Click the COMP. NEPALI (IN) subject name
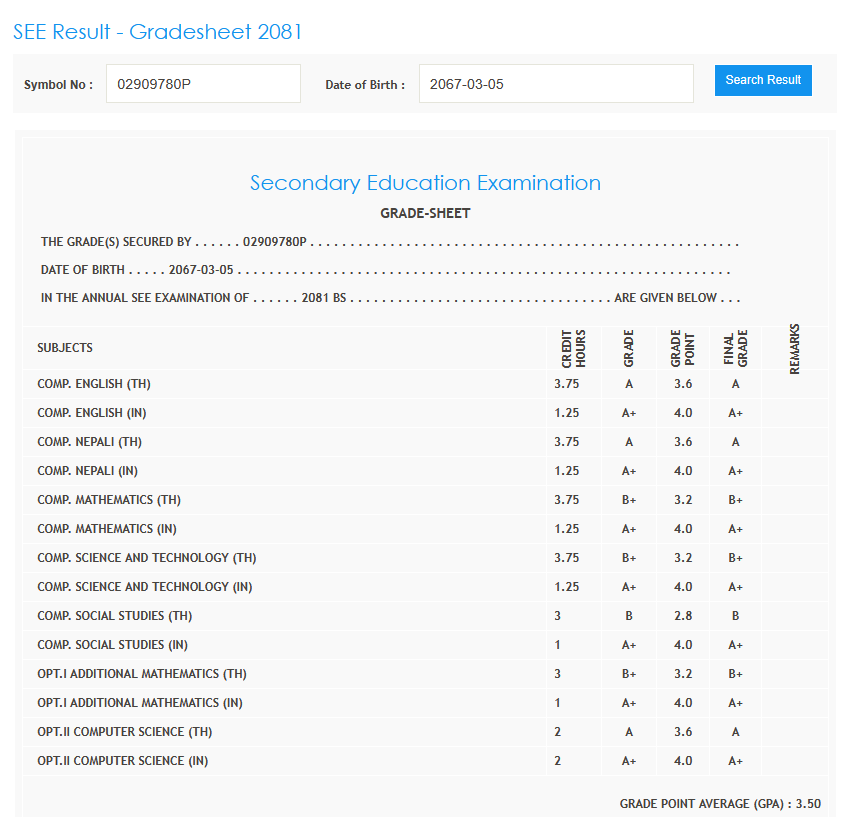853x817 pixels. pyautogui.click(x=93, y=471)
